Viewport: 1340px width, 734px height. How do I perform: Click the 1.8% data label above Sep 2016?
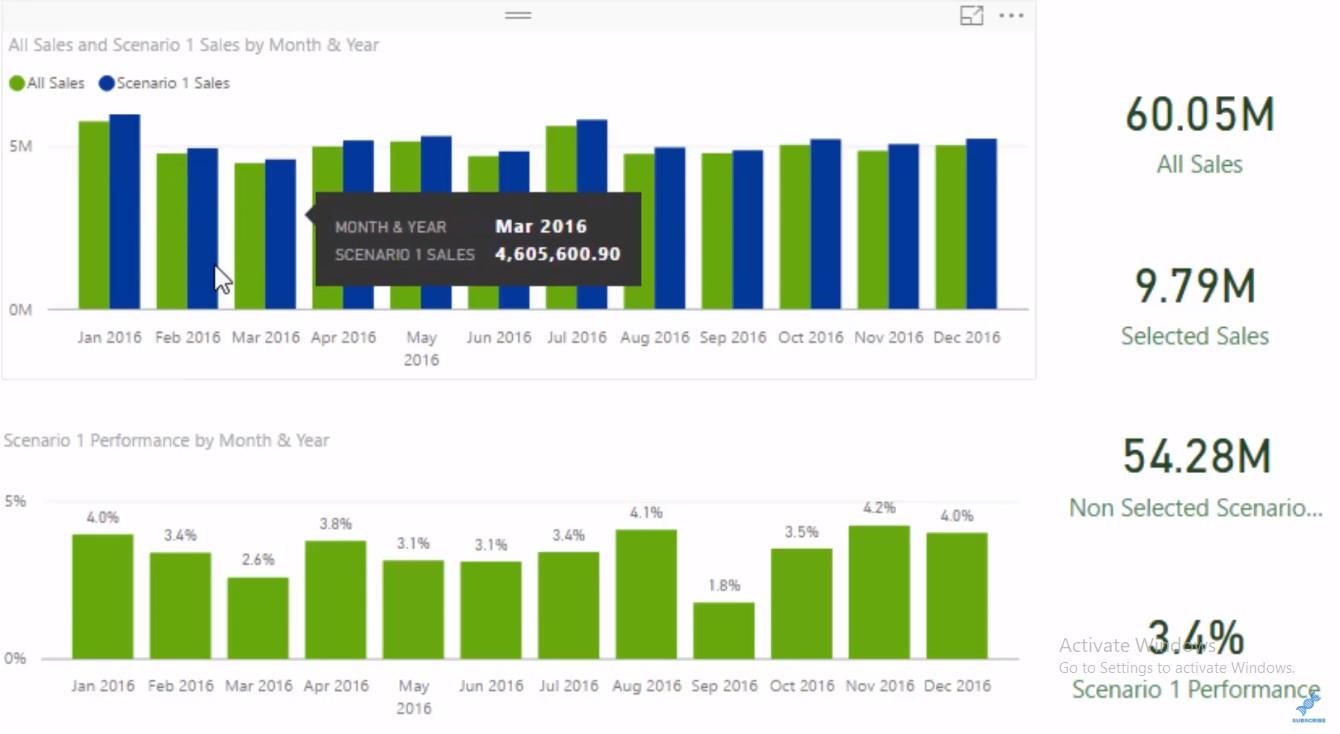724,585
